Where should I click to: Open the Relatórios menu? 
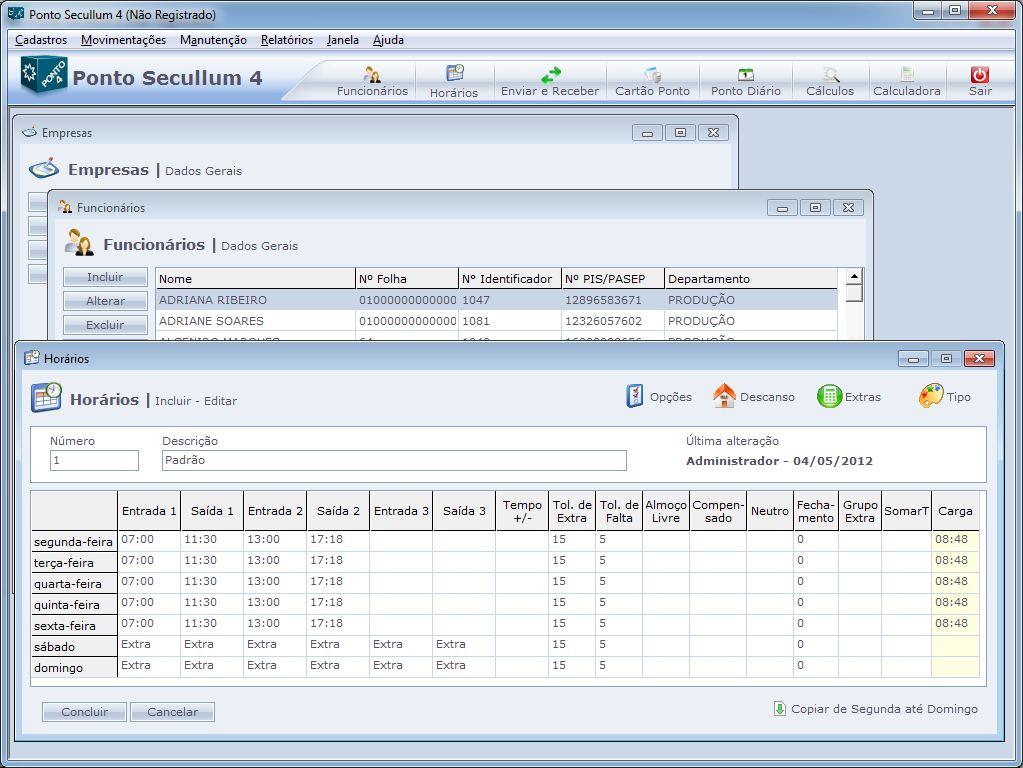click(286, 40)
